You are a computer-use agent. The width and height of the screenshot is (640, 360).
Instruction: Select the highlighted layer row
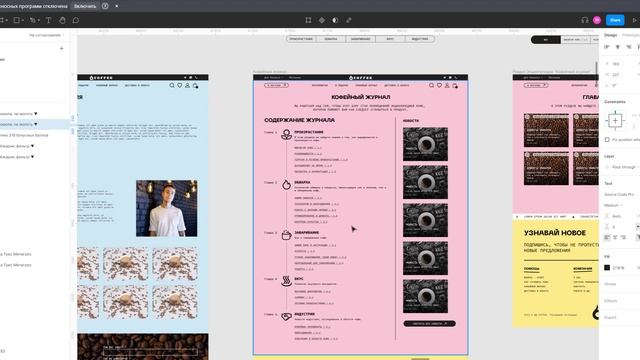point(35,124)
